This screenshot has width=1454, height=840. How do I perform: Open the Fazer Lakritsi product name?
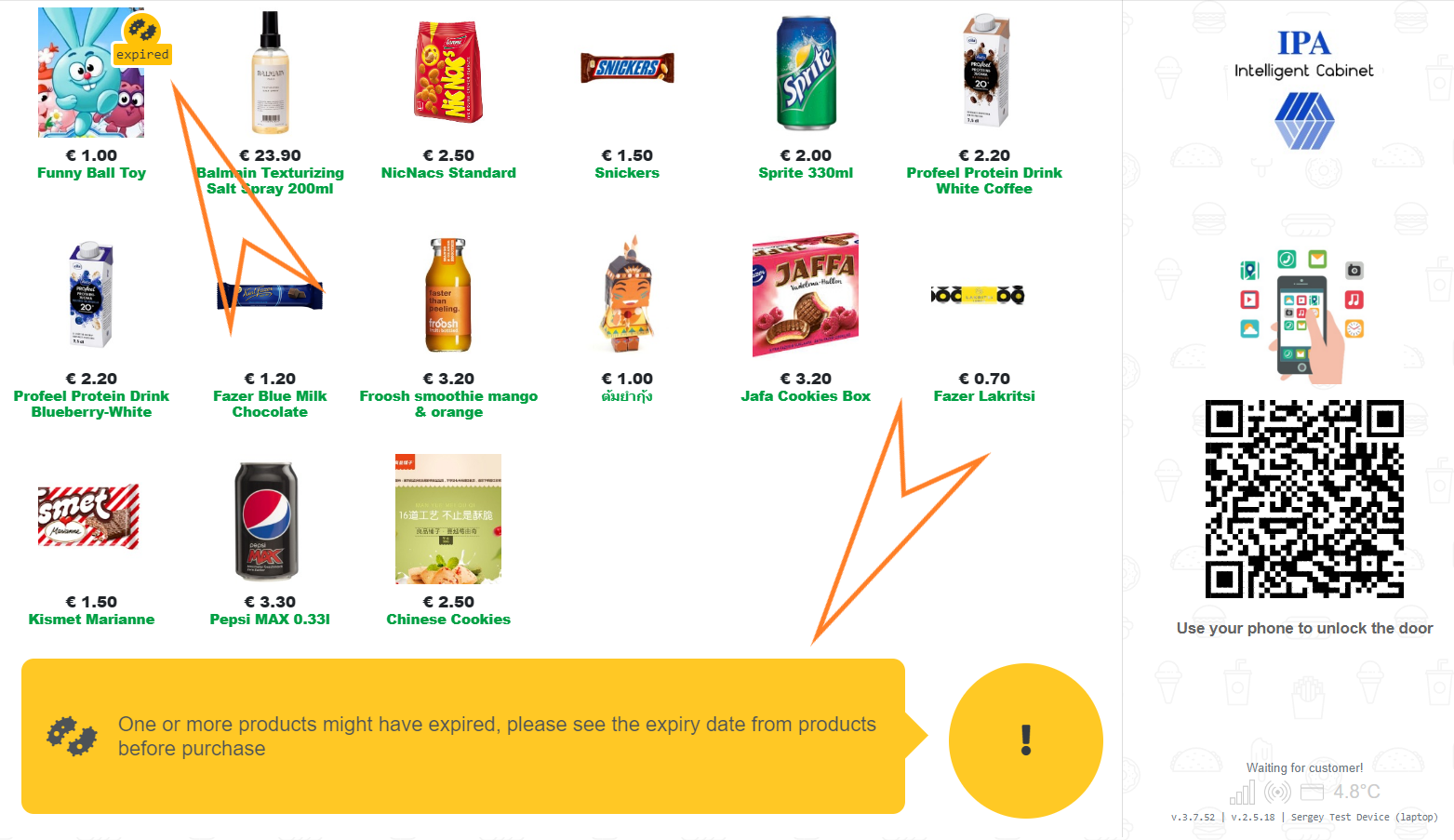(x=984, y=395)
